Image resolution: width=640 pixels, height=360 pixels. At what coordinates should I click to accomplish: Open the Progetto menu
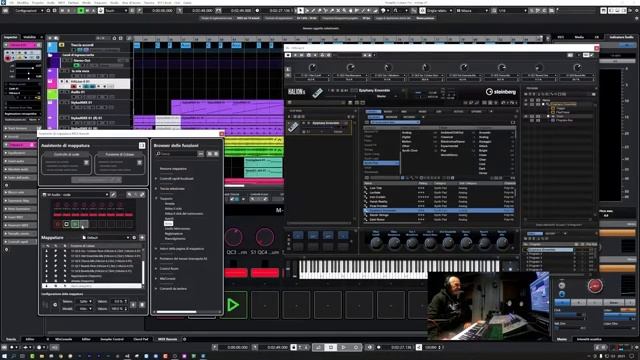pos(38,2)
